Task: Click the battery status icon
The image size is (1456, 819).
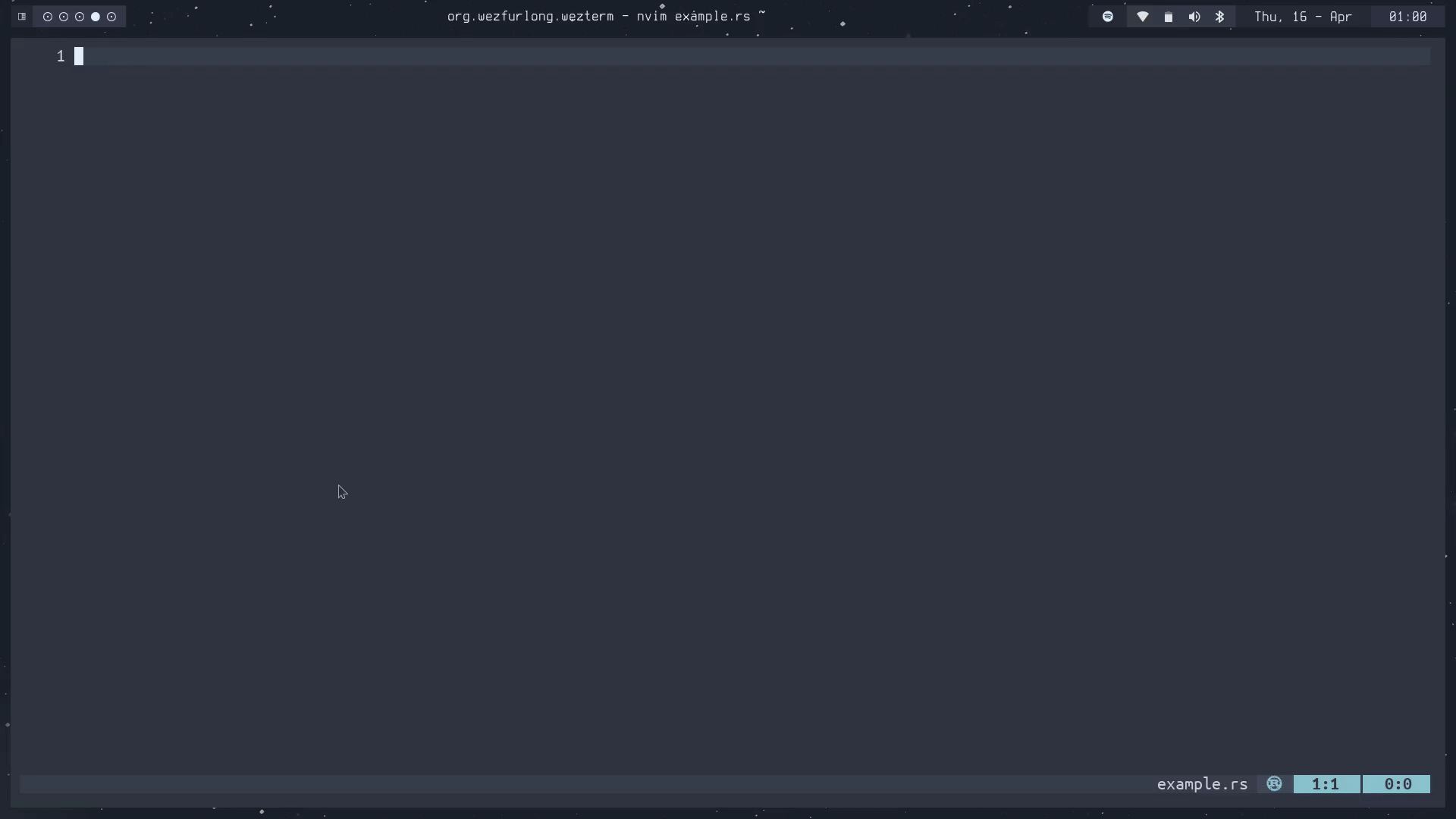Action: tap(1169, 17)
